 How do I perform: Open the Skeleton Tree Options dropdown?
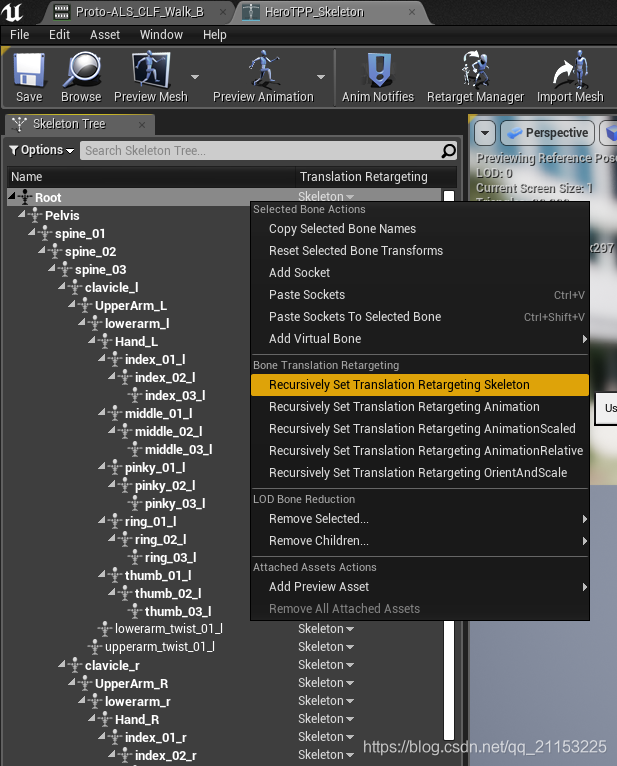(42, 150)
